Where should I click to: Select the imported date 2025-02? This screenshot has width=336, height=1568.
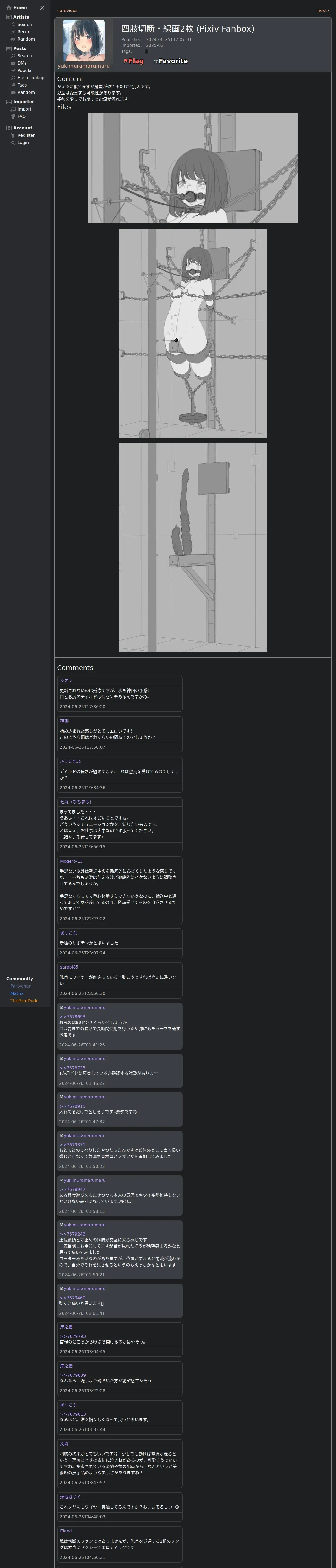pyautogui.click(x=154, y=45)
